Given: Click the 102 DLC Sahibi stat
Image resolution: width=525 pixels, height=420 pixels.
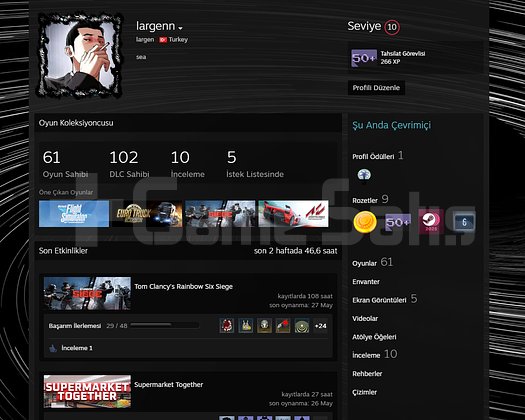Looking at the screenshot, I should point(129,164).
